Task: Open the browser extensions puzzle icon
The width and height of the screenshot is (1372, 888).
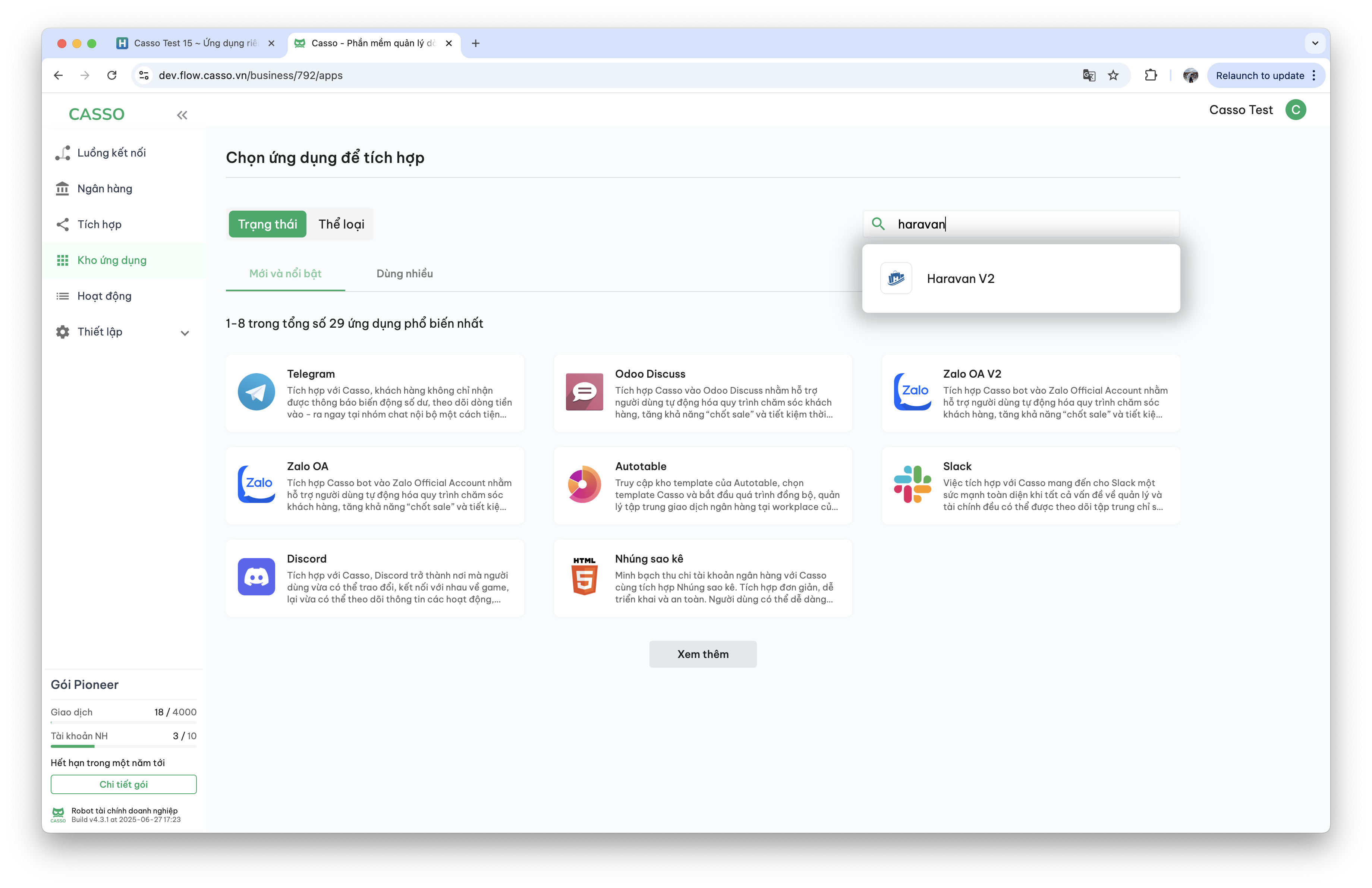Action: [x=1151, y=75]
